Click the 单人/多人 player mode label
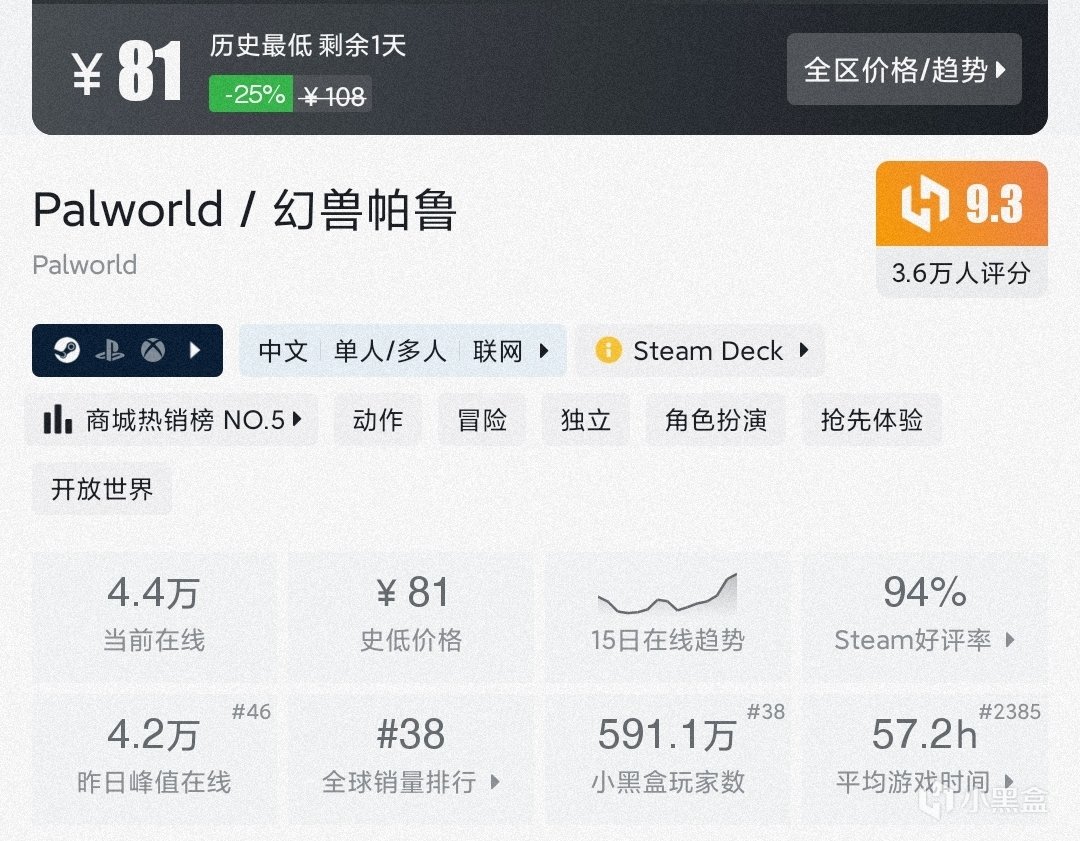Viewport: 1080px width, 841px height. click(390, 351)
